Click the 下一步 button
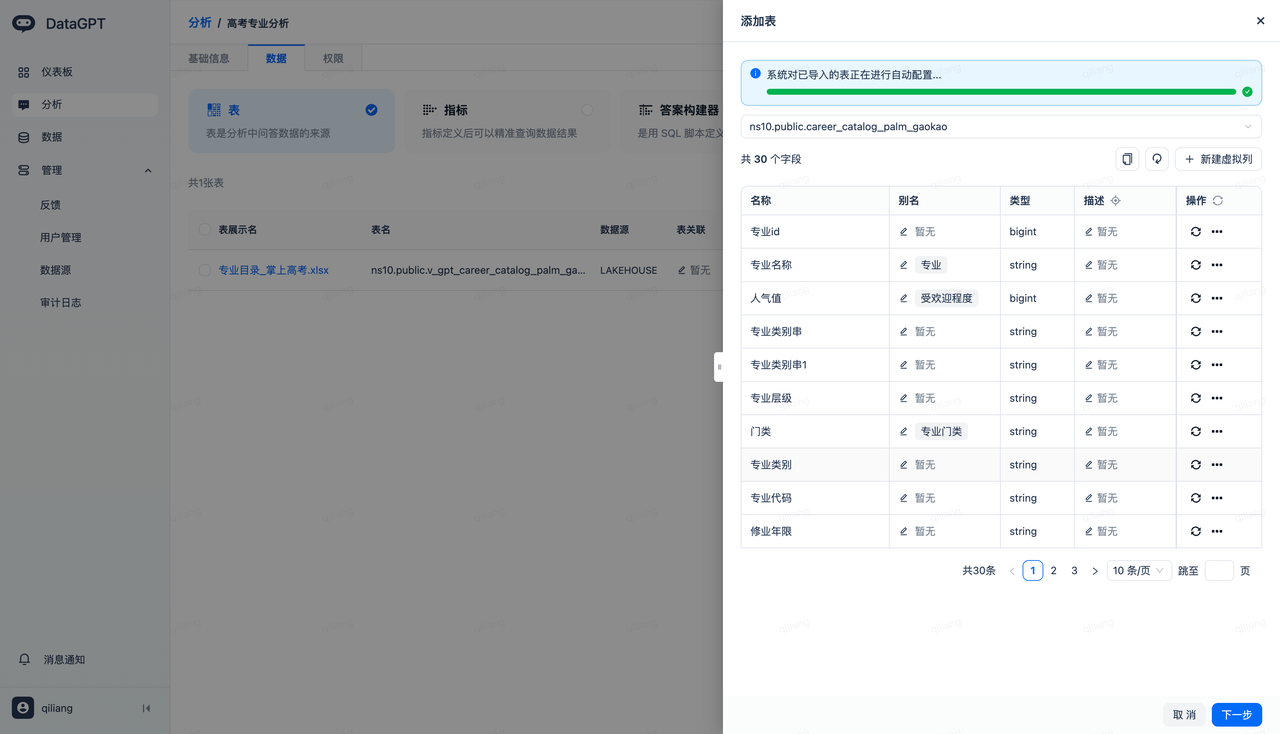Viewport: 1280px width, 734px height. pos(1236,715)
